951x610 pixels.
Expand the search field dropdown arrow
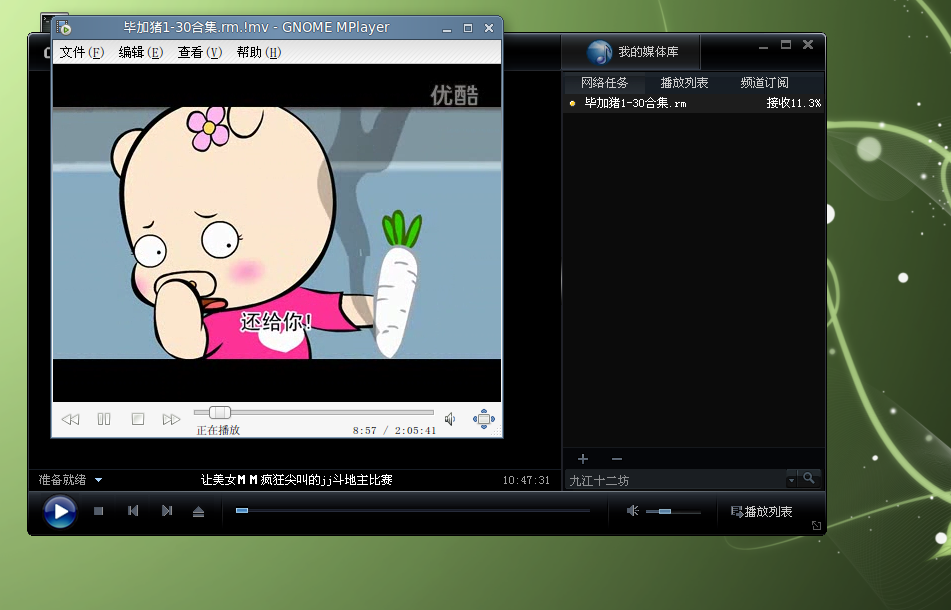(791, 480)
